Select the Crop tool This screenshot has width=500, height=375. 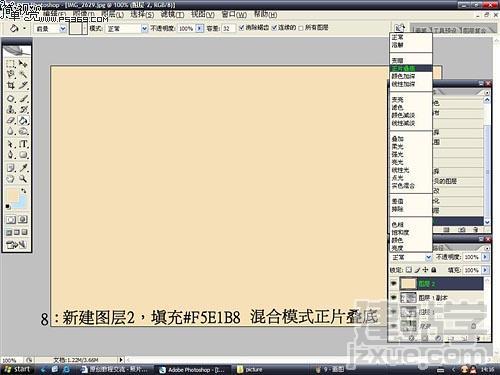[11, 86]
